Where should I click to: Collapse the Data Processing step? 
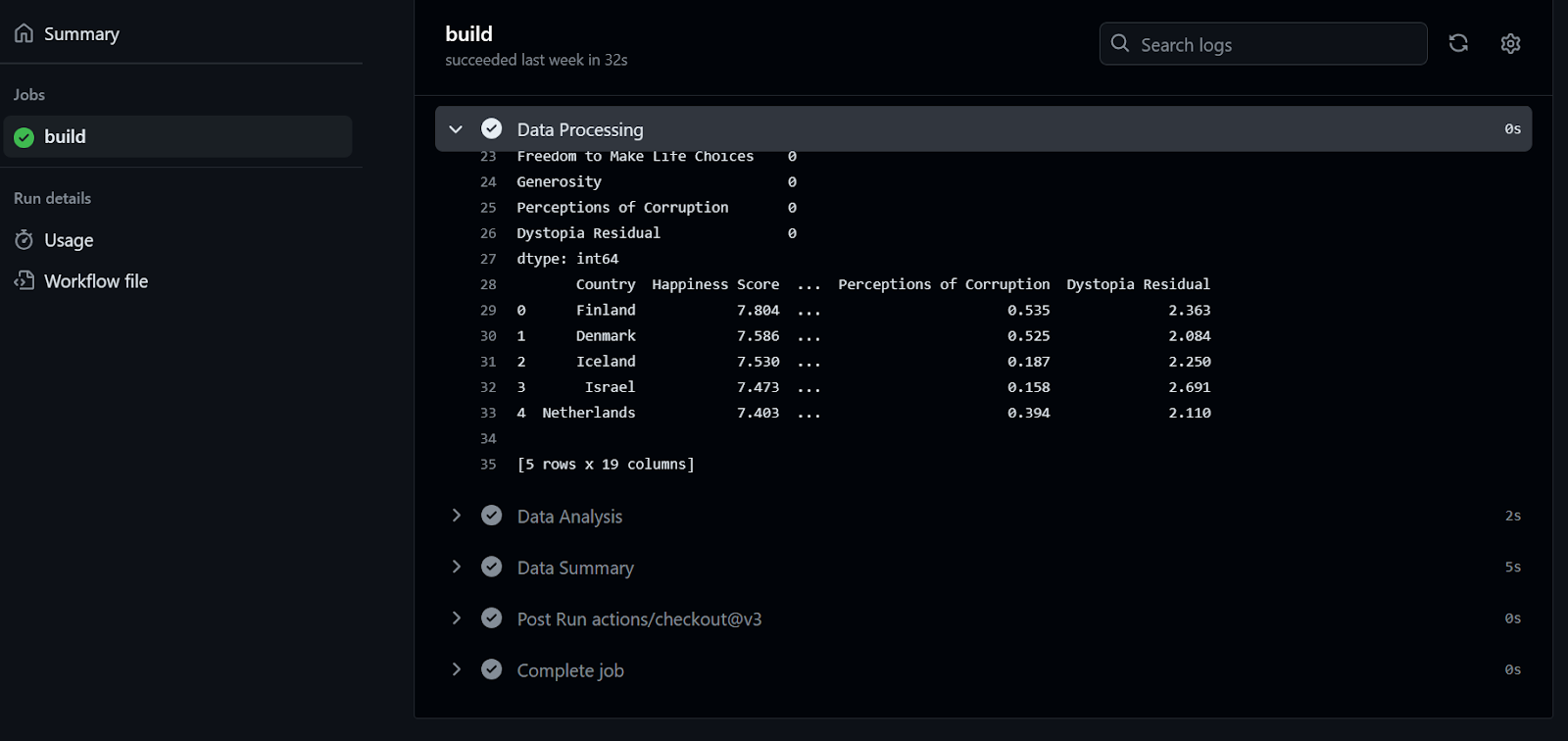pyautogui.click(x=456, y=129)
